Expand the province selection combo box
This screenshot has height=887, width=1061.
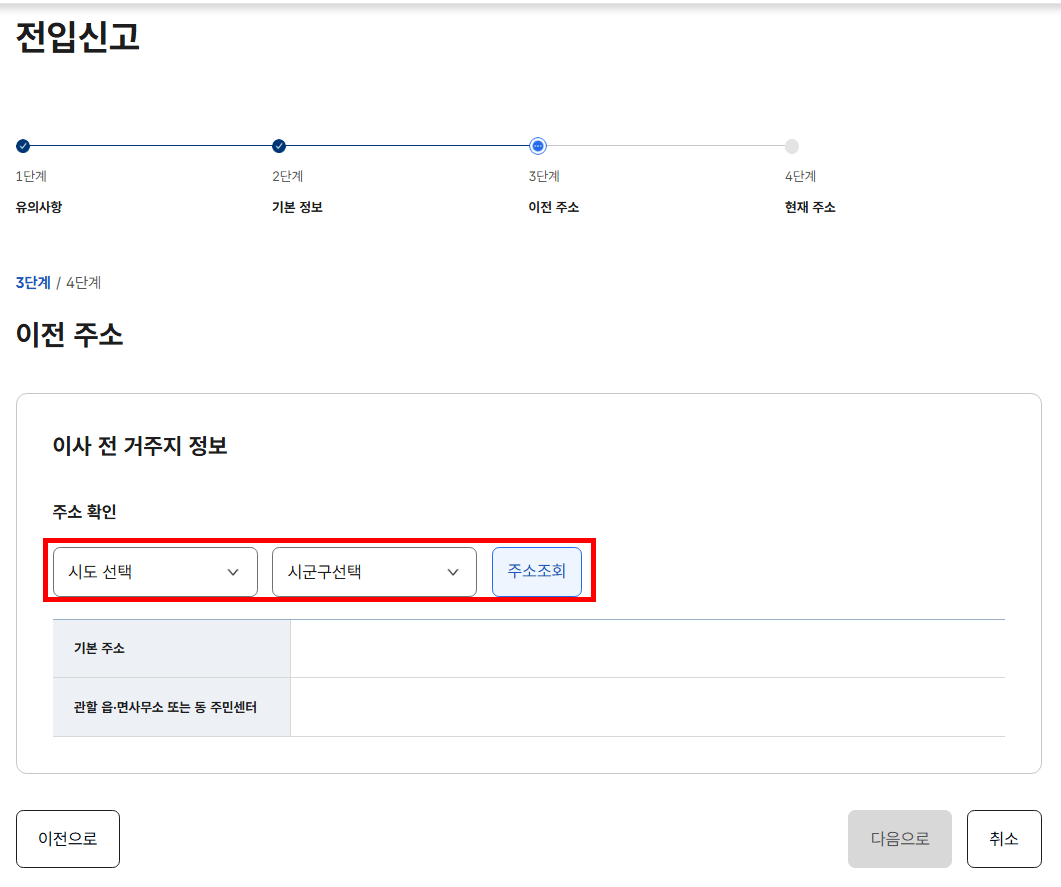154,571
